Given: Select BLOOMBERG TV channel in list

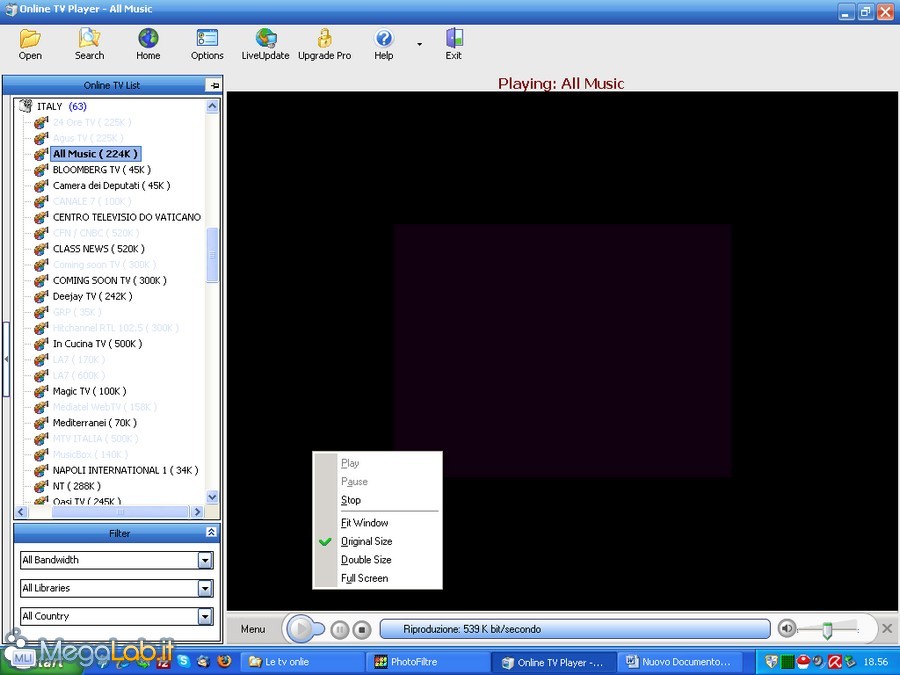Looking at the screenshot, I should [x=101, y=170].
